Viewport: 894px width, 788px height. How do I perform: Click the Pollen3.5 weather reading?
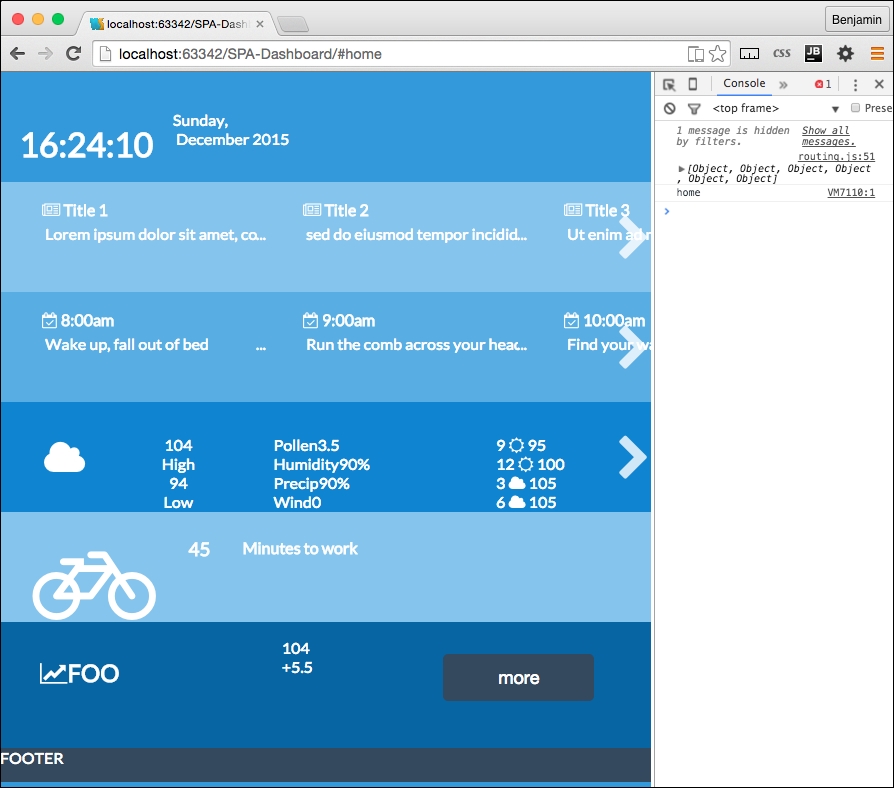point(306,445)
